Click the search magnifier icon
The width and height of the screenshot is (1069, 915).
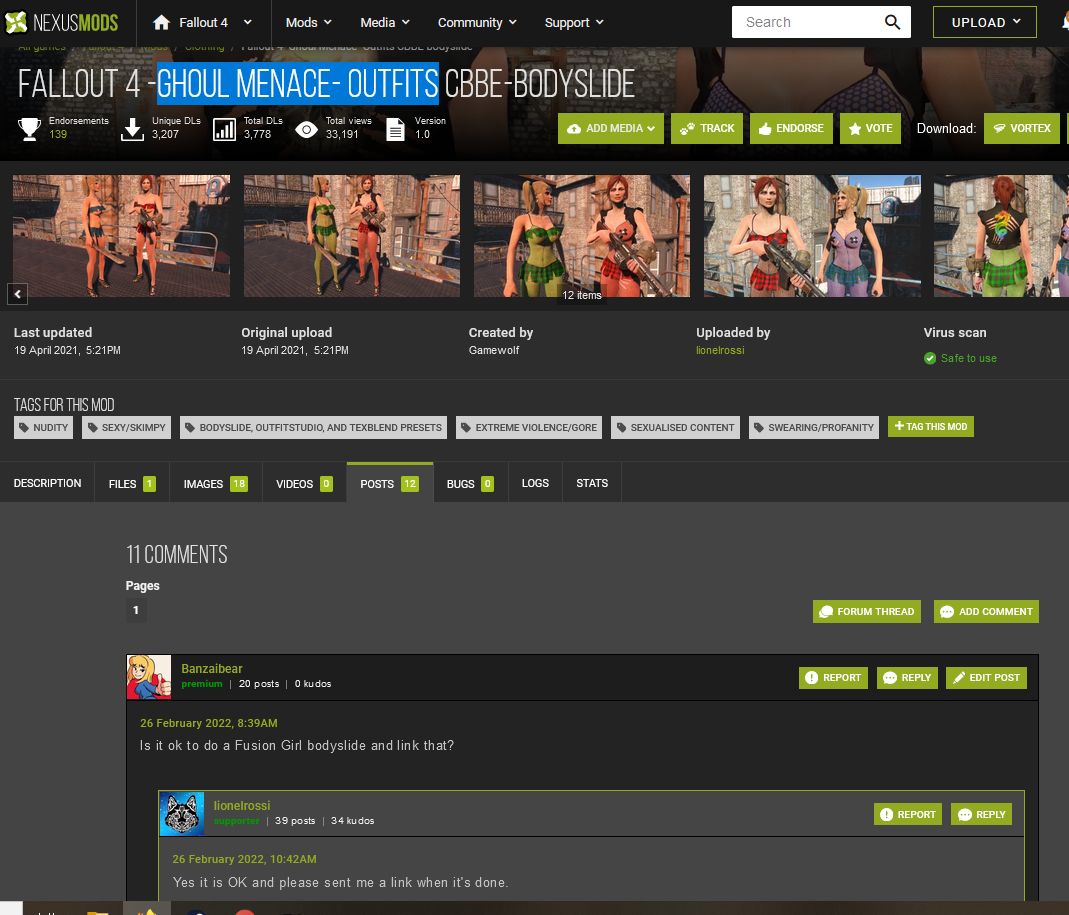pyautogui.click(x=892, y=22)
